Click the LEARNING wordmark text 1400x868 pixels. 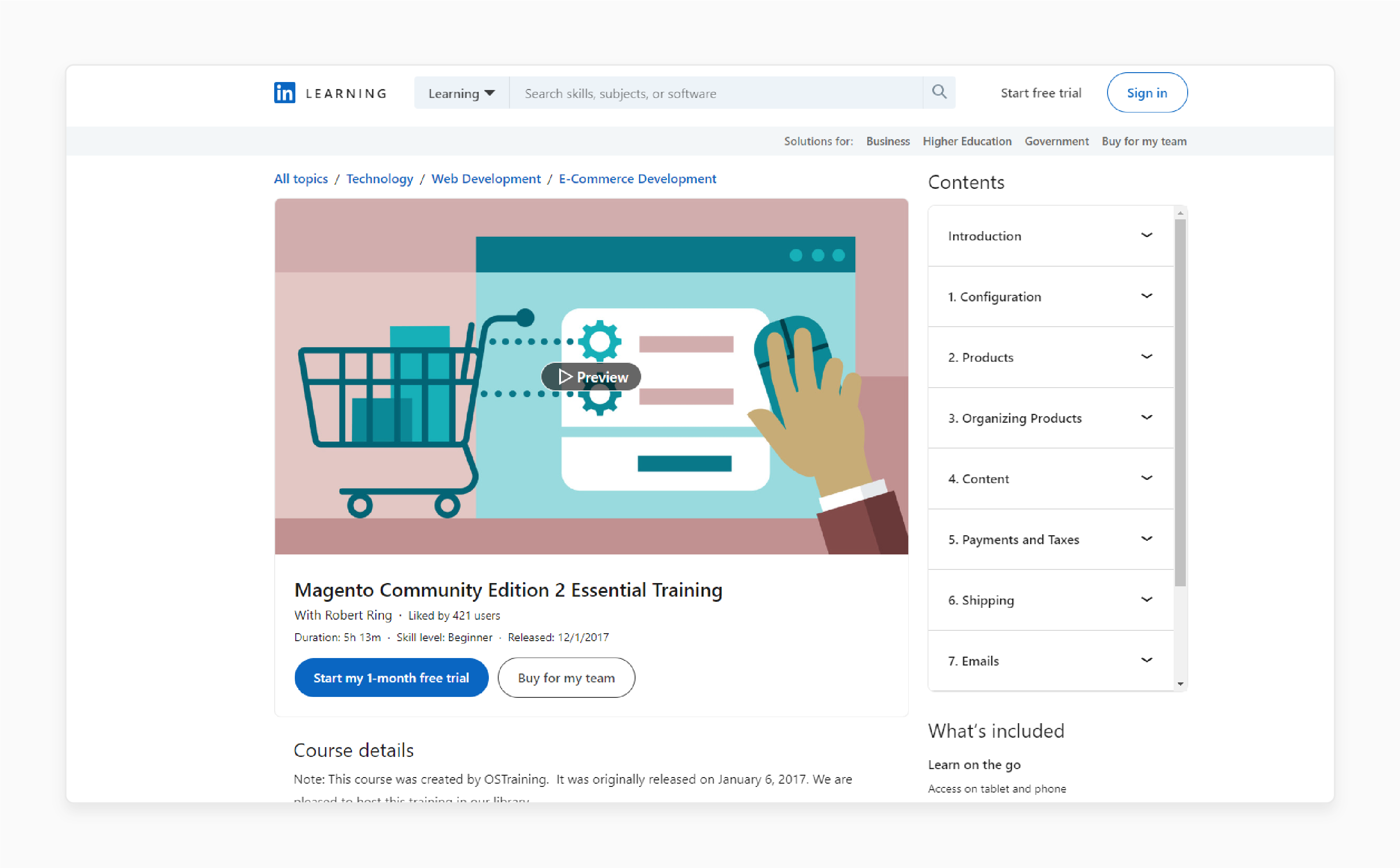click(x=346, y=93)
